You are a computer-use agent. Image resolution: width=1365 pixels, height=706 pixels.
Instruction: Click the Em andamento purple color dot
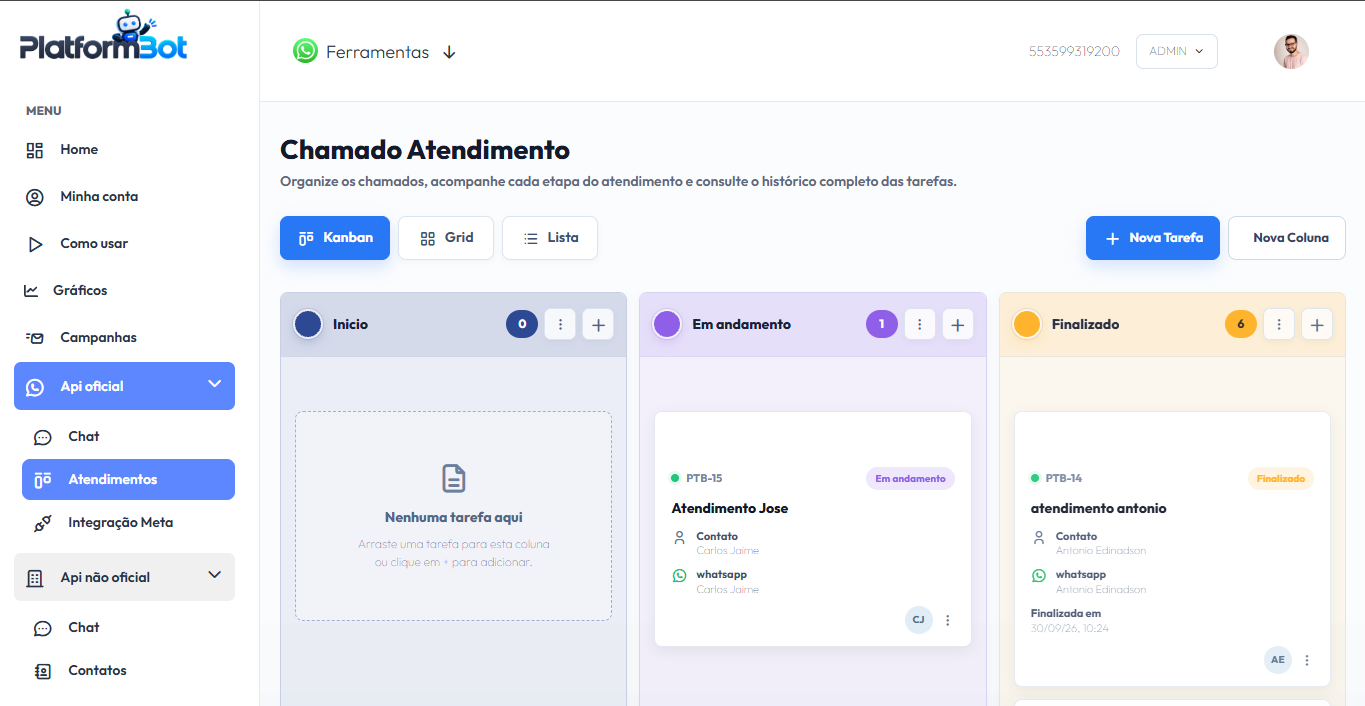pyautogui.click(x=667, y=324)
